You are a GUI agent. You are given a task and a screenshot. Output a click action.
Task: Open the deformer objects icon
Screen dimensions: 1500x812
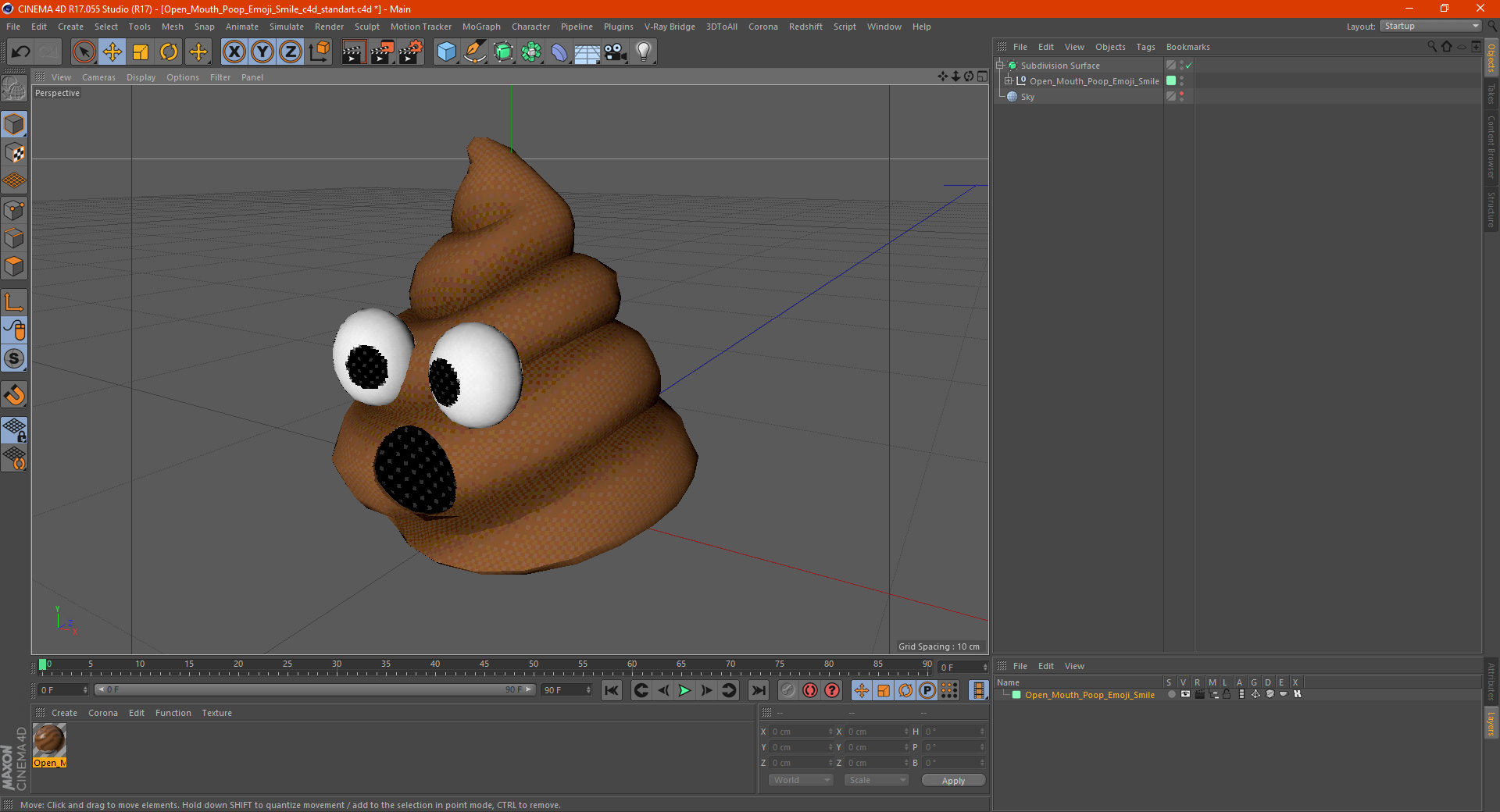(x=559, y=52)
